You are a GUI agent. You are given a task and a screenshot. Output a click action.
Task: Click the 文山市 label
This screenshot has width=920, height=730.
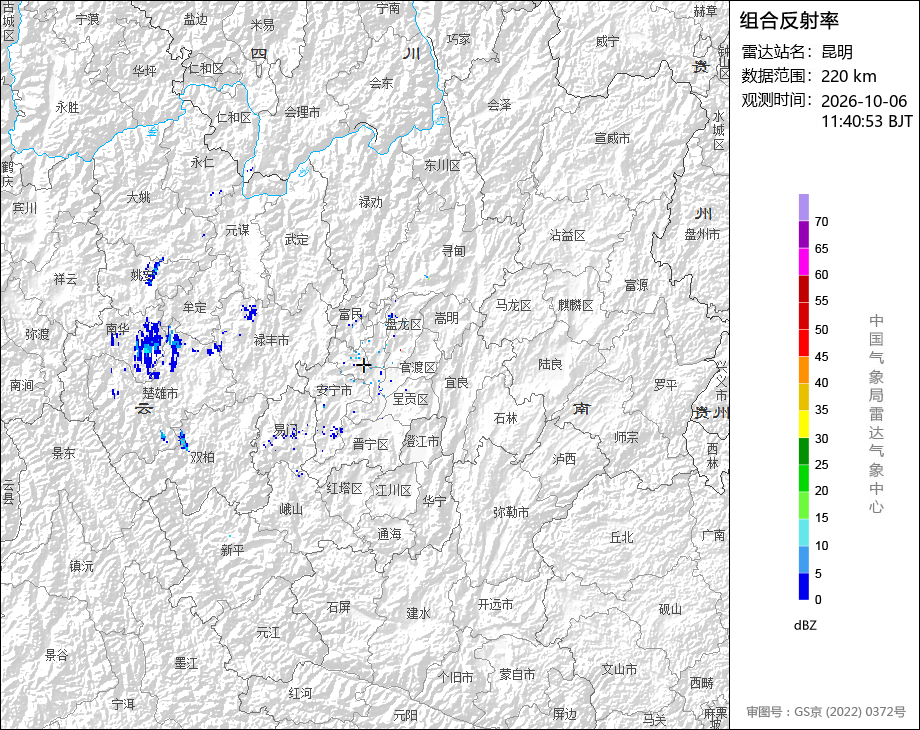click(619, 669)
